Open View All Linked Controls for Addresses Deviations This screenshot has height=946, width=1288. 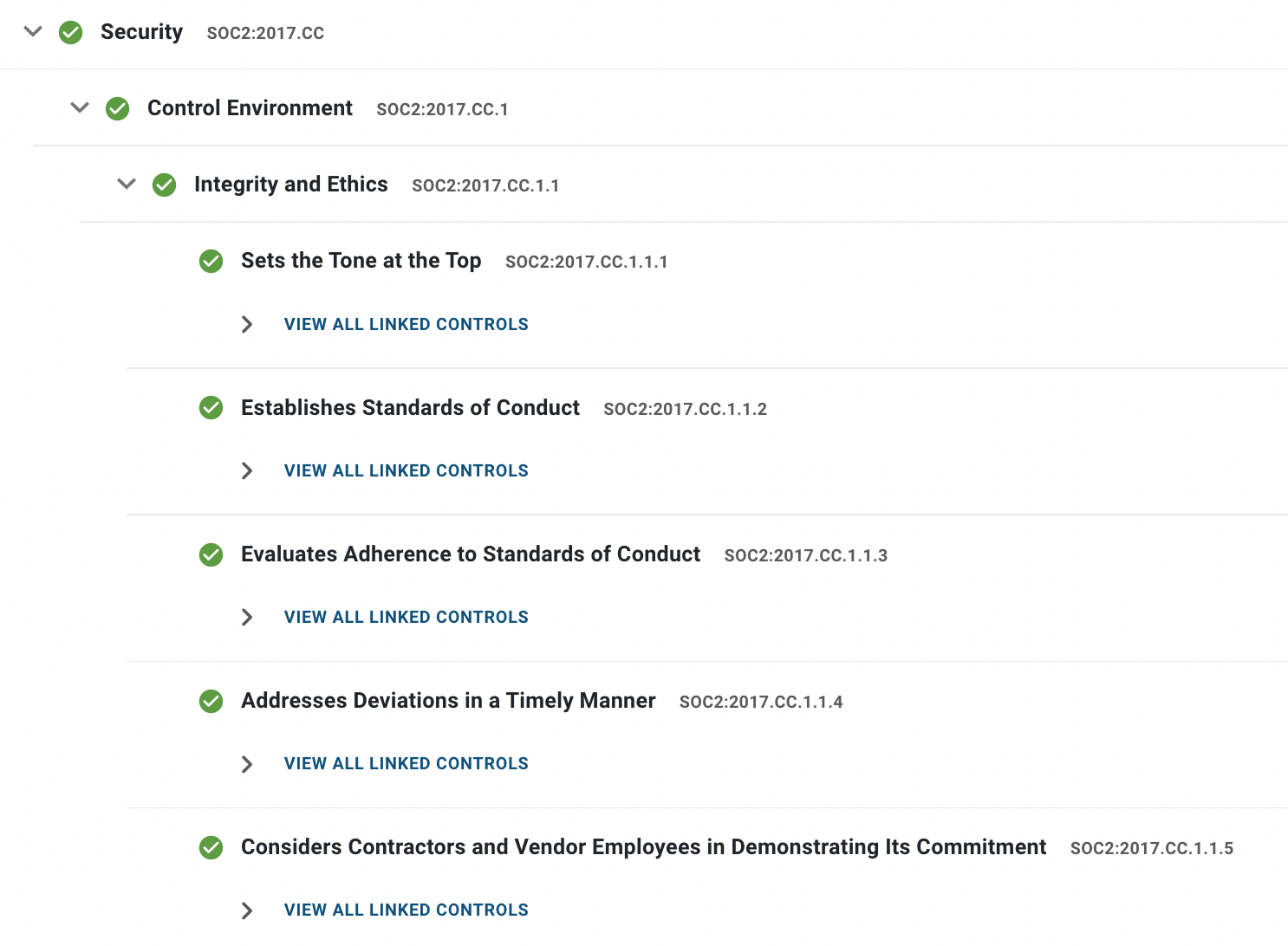[x=406, y=763]
